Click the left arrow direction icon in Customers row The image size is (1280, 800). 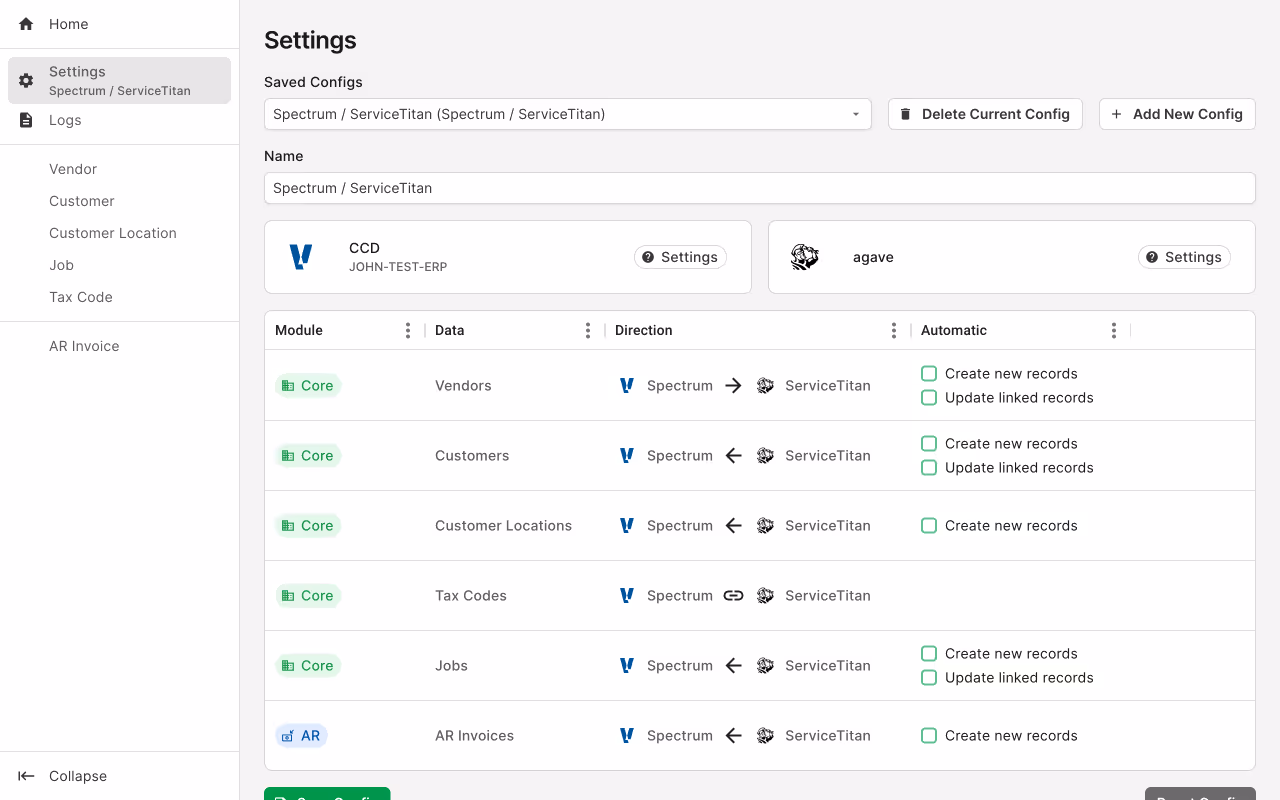coord(733,456)
